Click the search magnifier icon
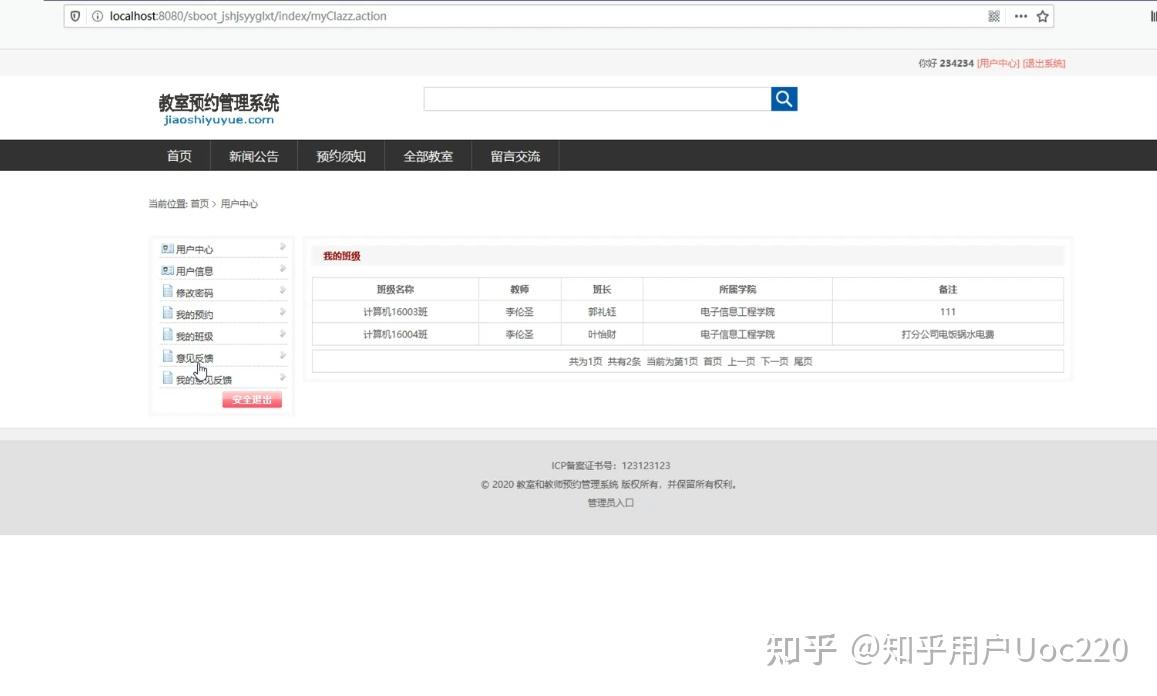 point(783,98)
